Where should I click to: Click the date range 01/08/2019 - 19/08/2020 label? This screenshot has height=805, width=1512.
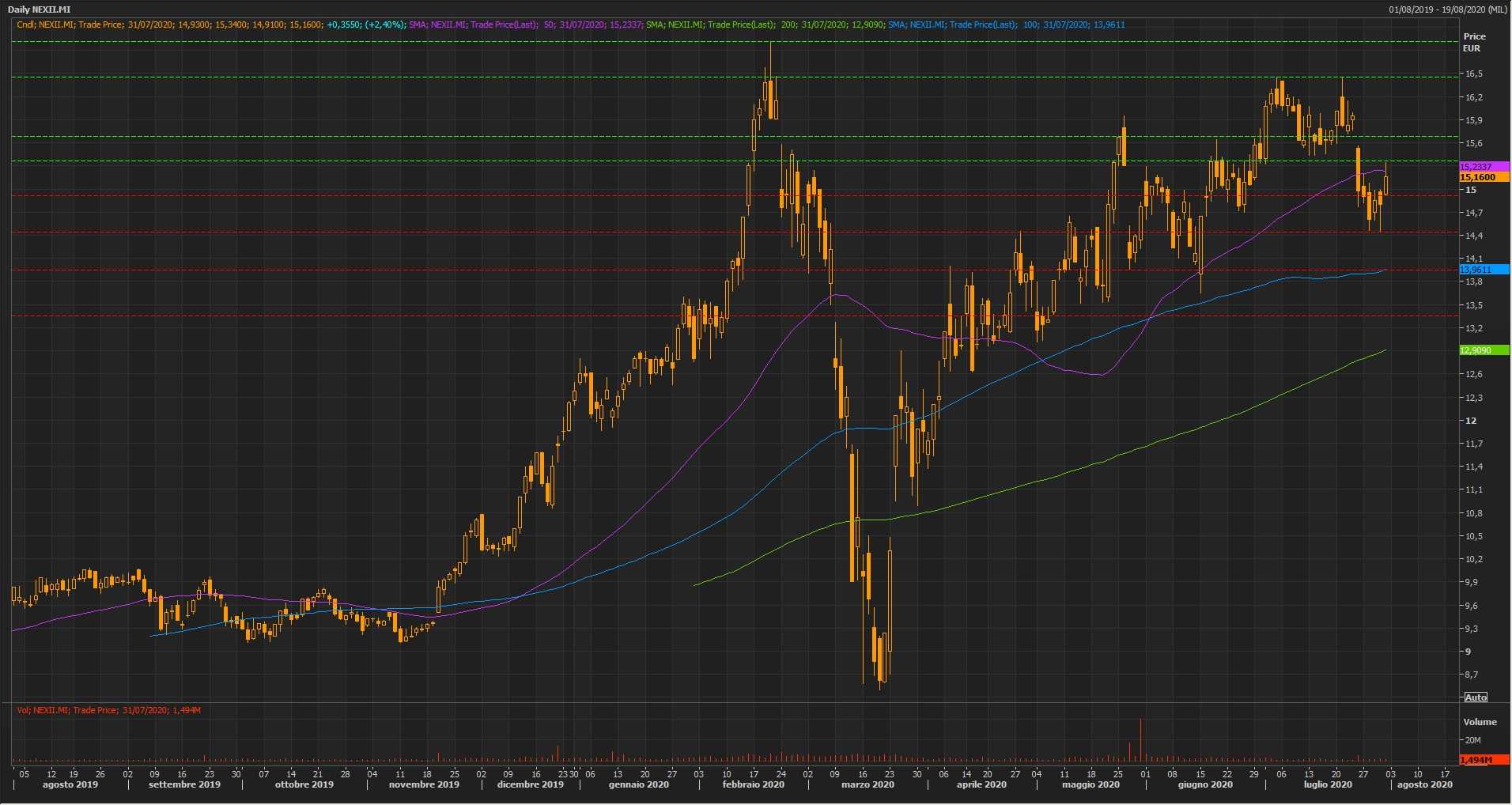tap(1448, 9)
